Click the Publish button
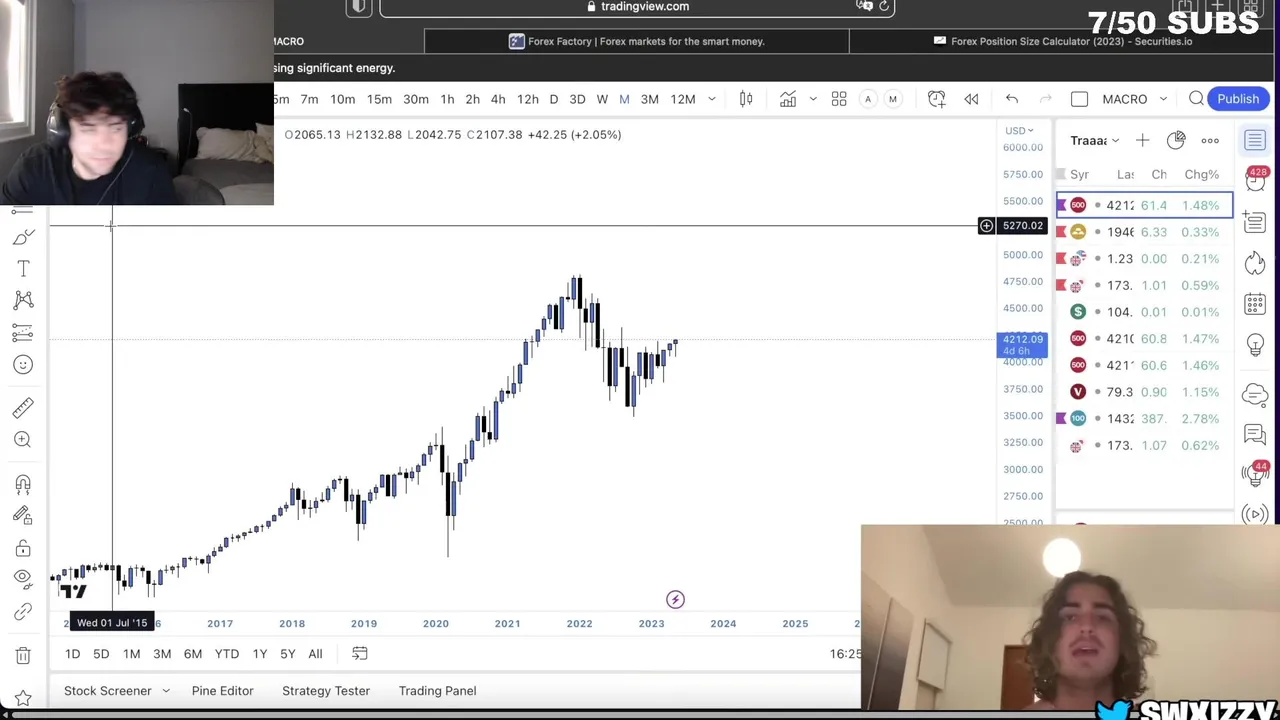 pyautogui.click(x=1238, y=99)
